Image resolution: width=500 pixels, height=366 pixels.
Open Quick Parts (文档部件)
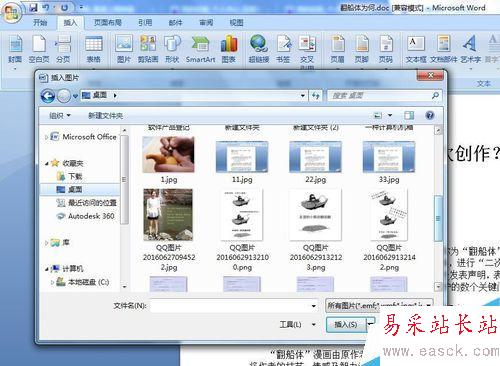click(x=443, y=49)
